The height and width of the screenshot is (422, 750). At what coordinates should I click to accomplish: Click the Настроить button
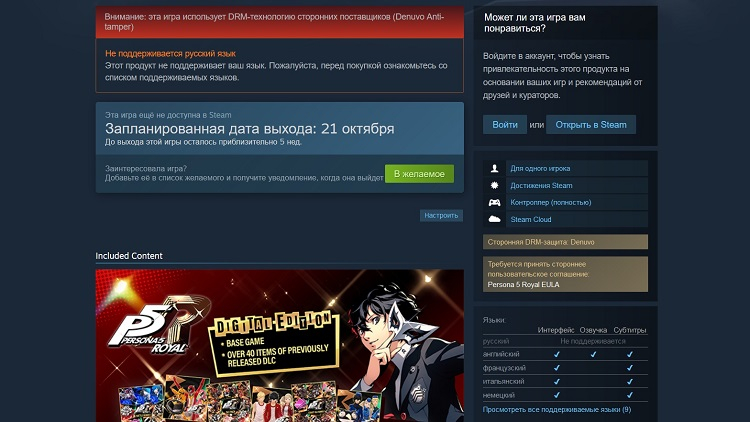tap(441, 215)
